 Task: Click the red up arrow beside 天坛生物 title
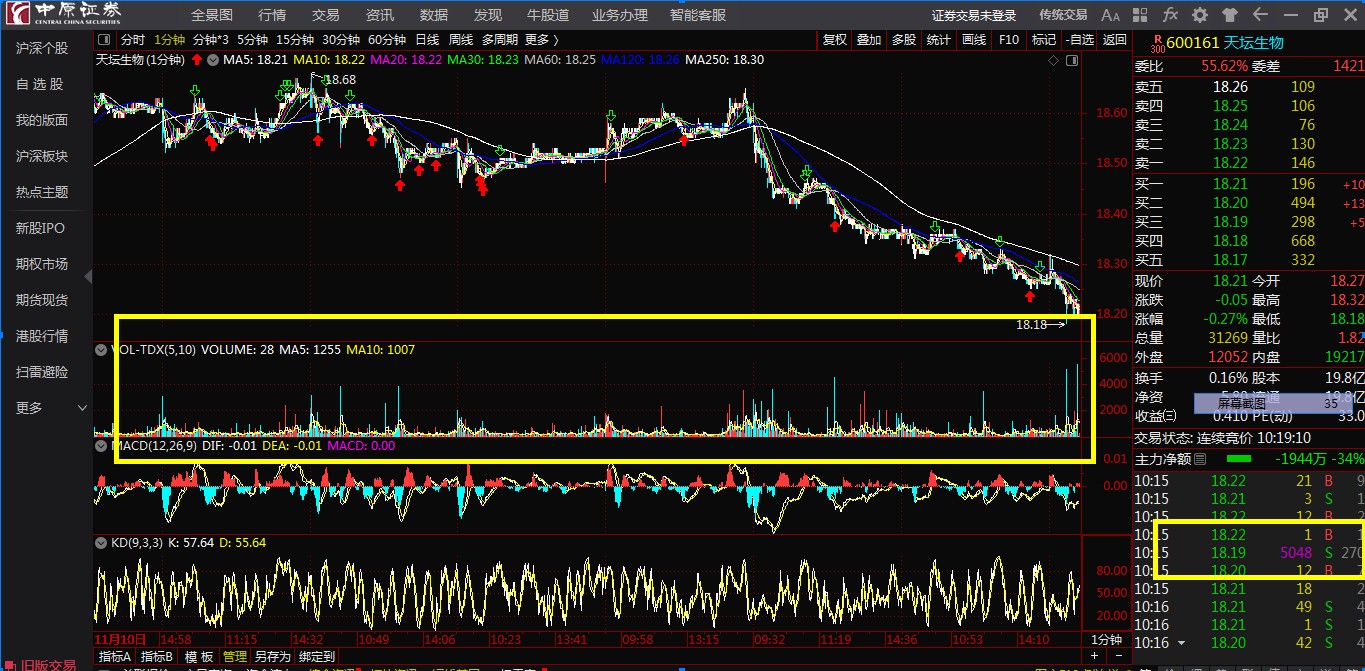pyautogui.click(x=196, y=60)
